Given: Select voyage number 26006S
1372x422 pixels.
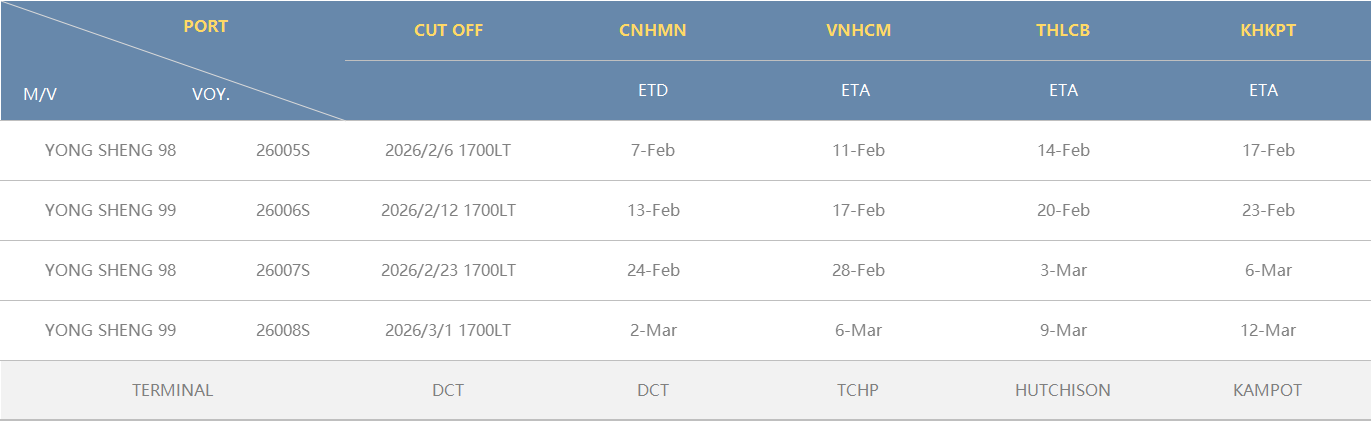Looking at the screenshot, I should (283, 211).
